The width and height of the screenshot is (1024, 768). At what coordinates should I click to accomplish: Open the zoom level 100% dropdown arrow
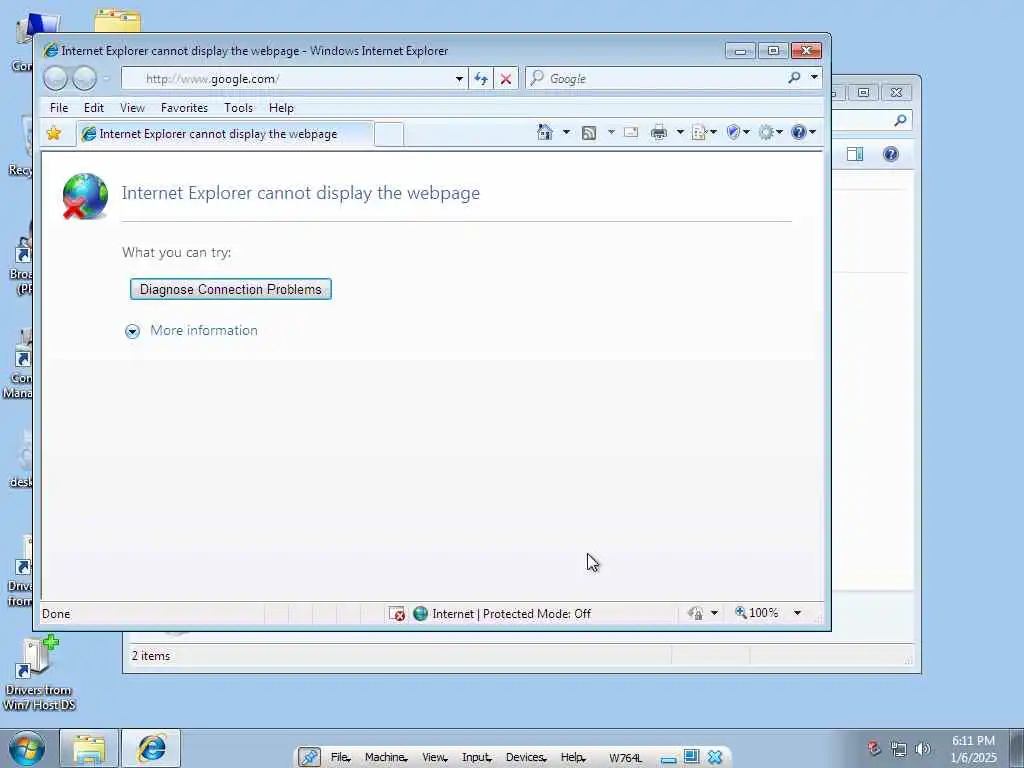(797, 613)
